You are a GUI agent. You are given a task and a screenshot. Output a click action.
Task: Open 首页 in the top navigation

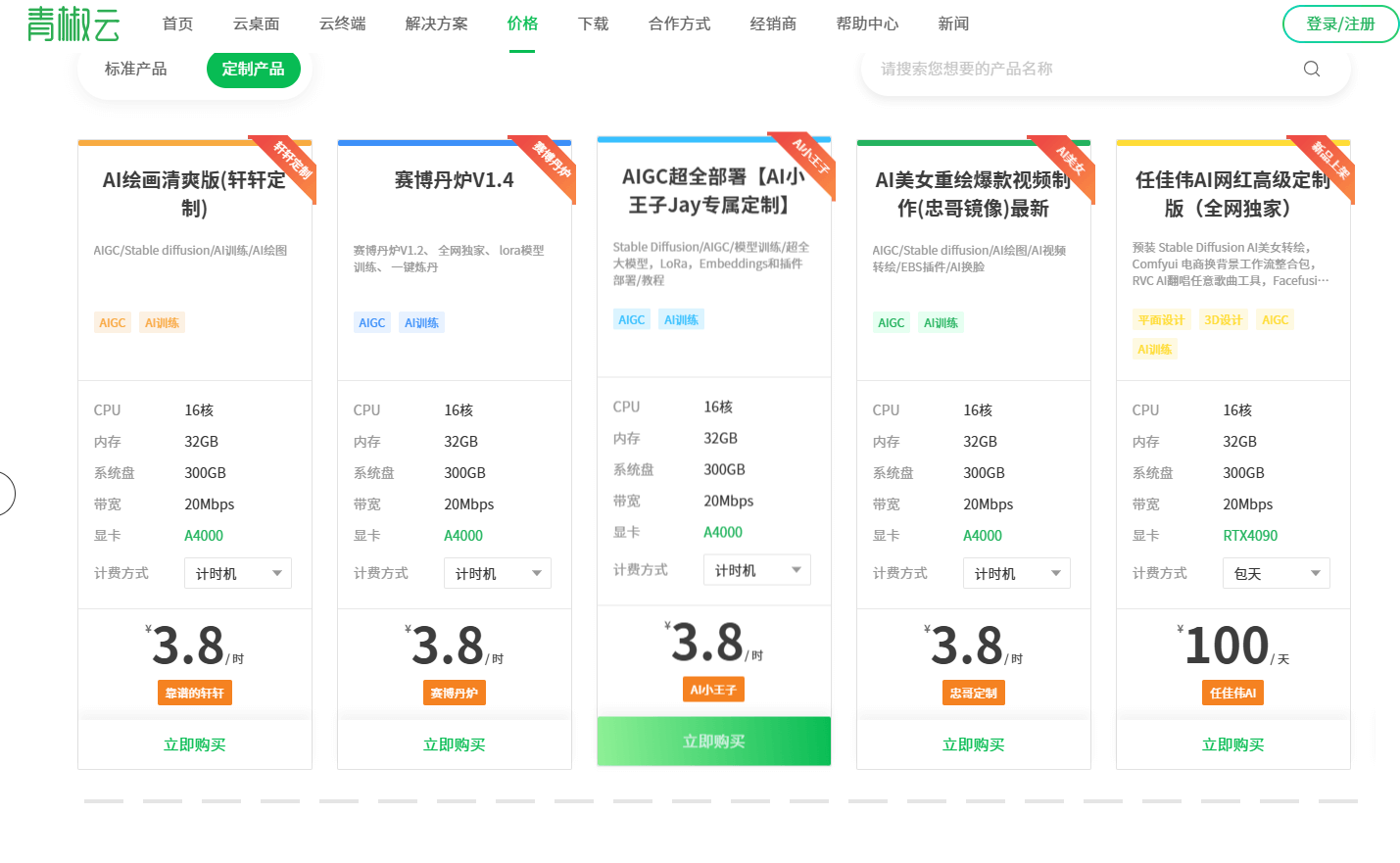click(x=177, y=24)
